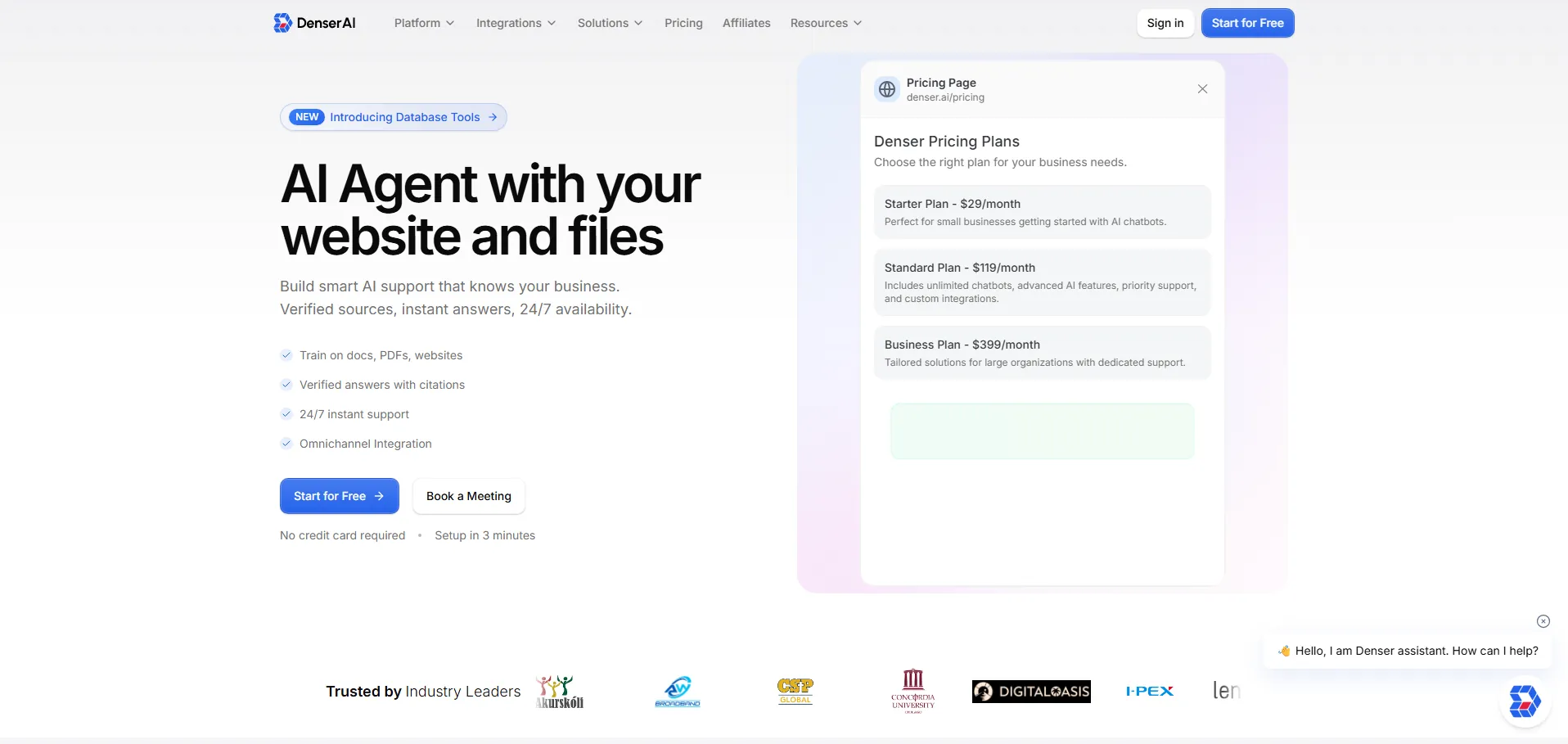Viewport: 1568px width, 744px height.
Task: Select the Standard Plan $119/month card
Action: pos(1042,282)
